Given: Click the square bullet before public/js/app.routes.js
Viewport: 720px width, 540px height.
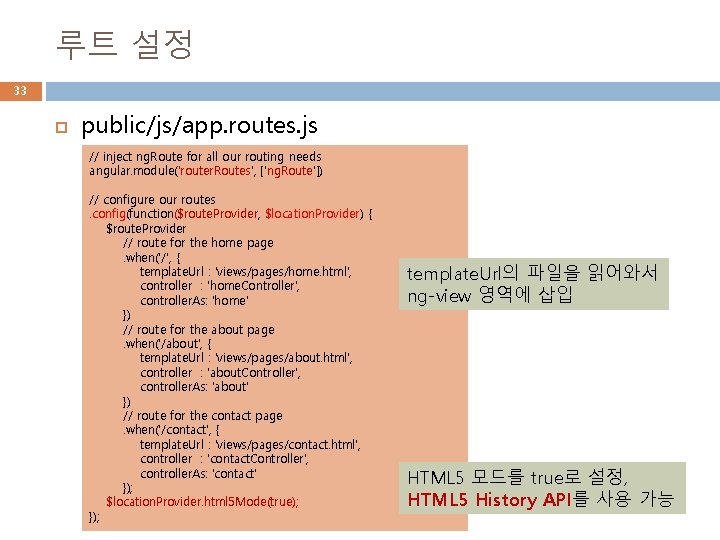Looking at the screenshot, I should click(61, 127).
